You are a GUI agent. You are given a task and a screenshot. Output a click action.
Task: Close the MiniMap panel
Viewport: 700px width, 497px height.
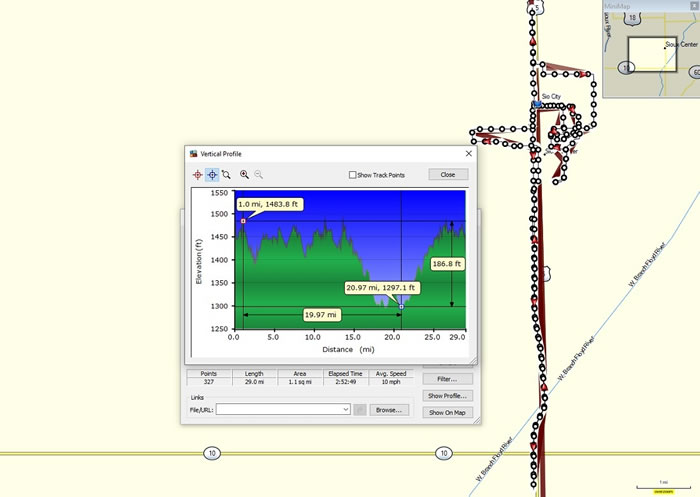[x=695, y=6]
